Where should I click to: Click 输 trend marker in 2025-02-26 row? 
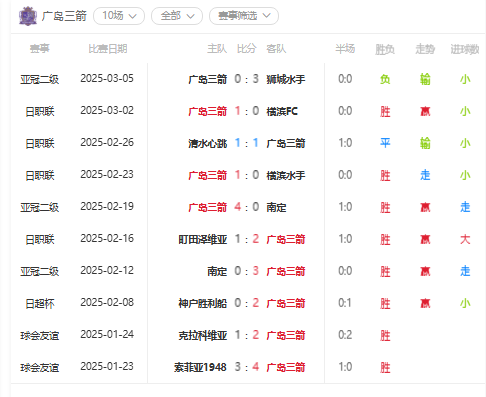pos(425,143)
